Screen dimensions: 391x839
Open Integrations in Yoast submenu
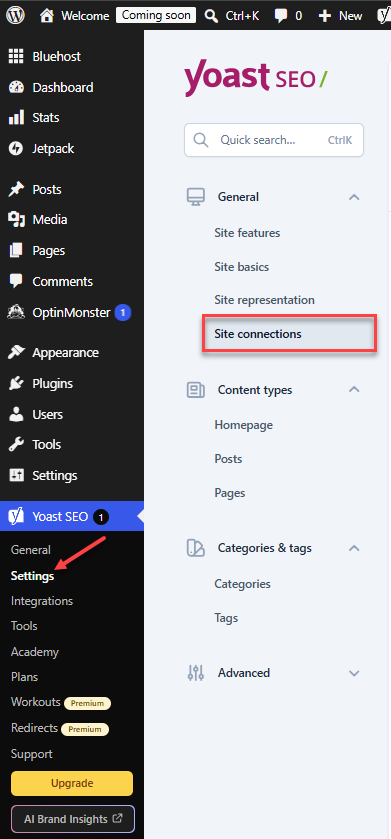[42, 601]
